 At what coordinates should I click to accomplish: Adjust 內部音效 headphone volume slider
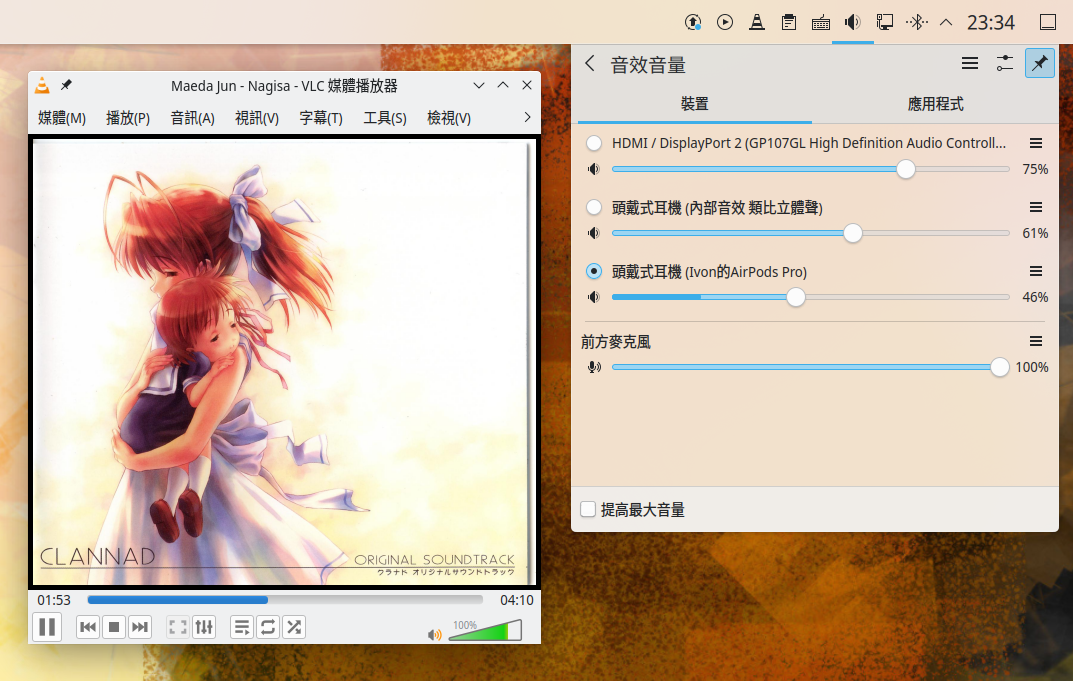click(810, 233)
